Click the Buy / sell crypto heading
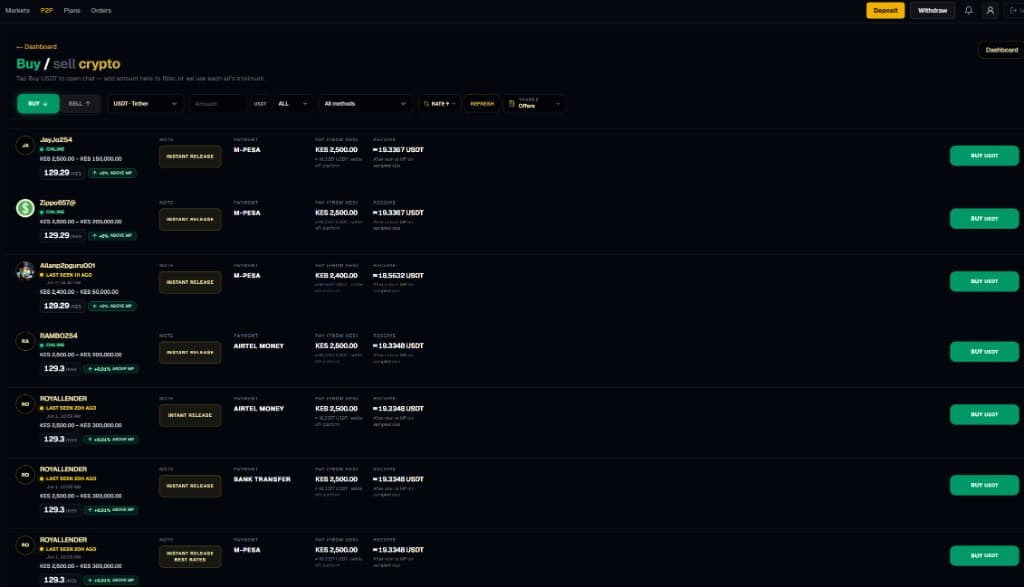The width and height of the screenshot is (1024, 587). tap(68, 64)
